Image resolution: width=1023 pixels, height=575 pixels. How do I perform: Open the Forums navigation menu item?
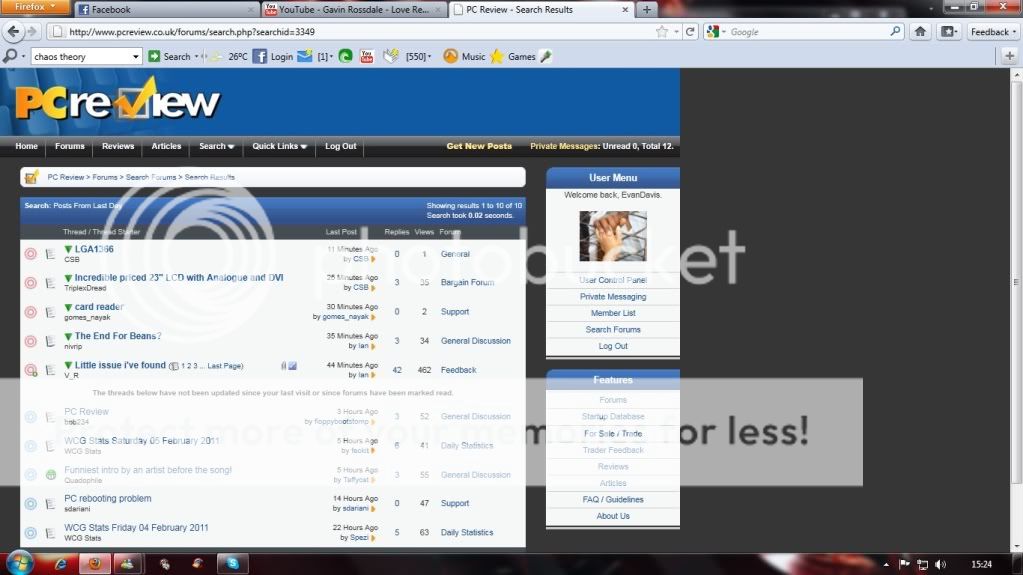coord(70,146)
